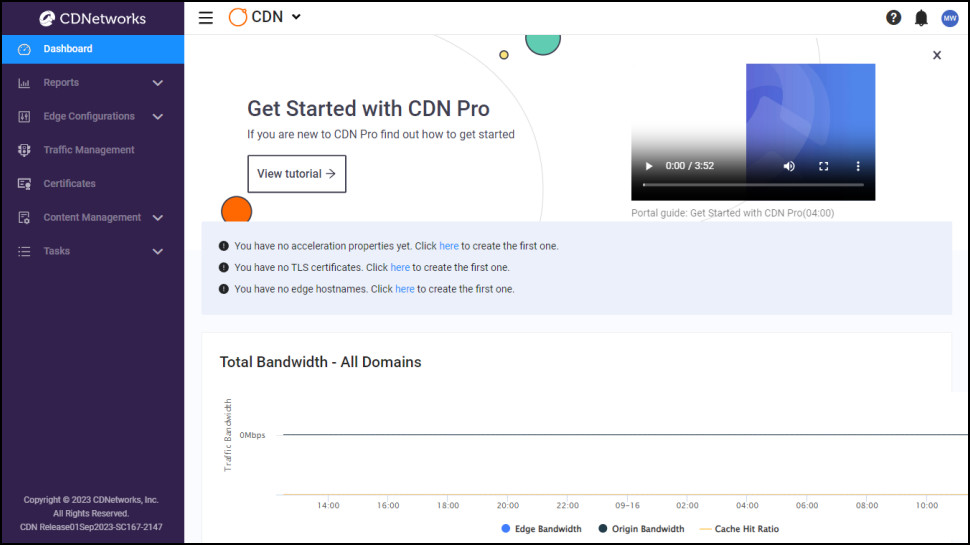970x545 pixels.
Task: Play the tutorial video
Action: [648, 166]
